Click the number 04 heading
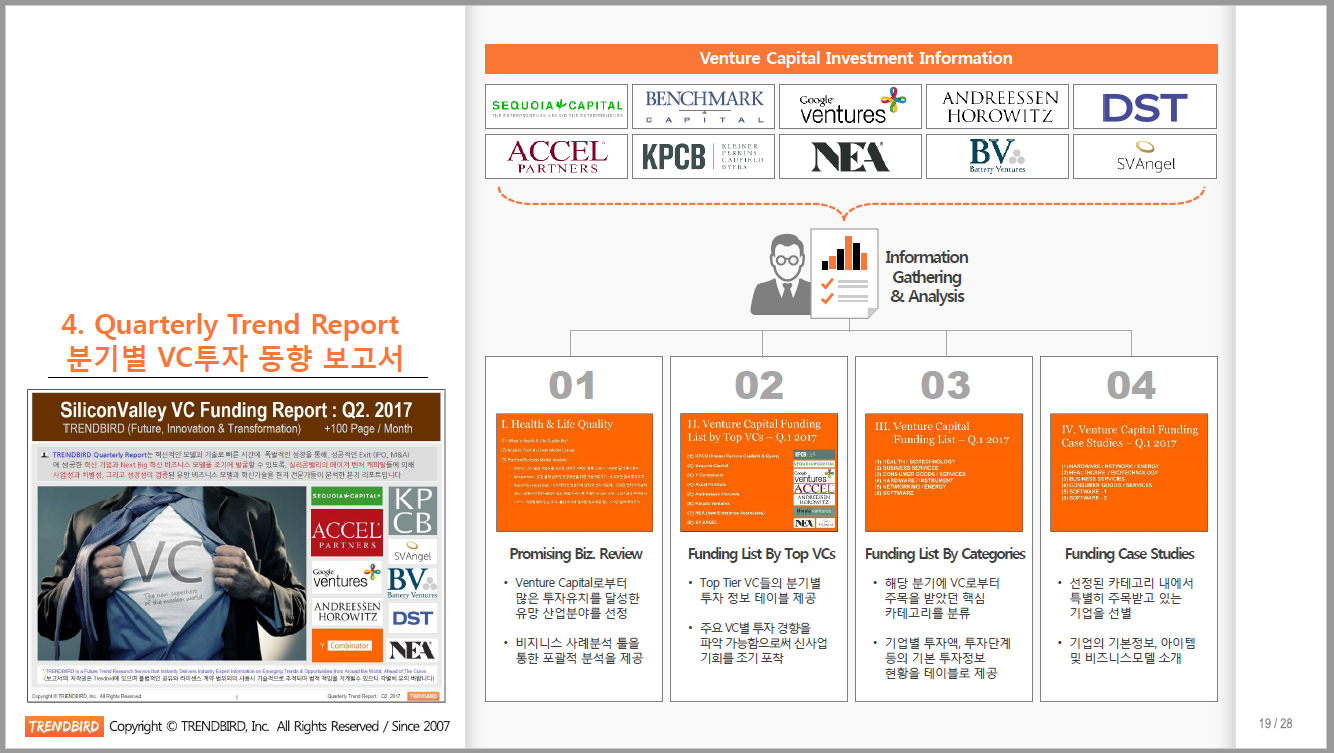The image size is (1334, 753). pos(1130,386)
